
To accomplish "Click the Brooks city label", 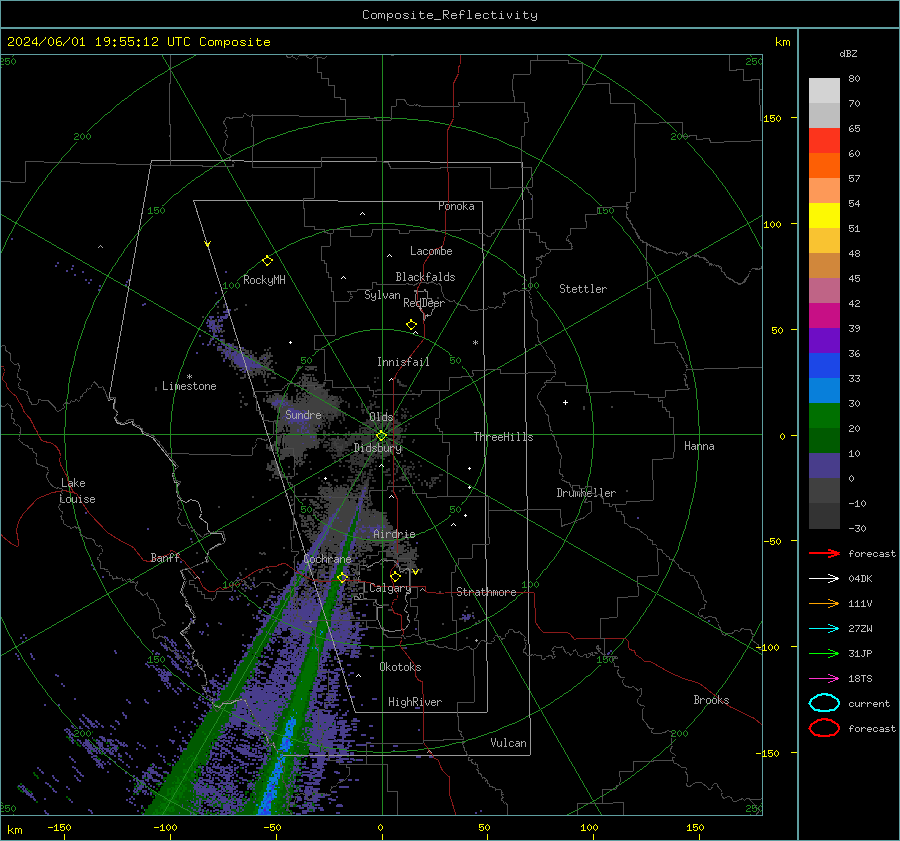I will [x=711, y=700].
